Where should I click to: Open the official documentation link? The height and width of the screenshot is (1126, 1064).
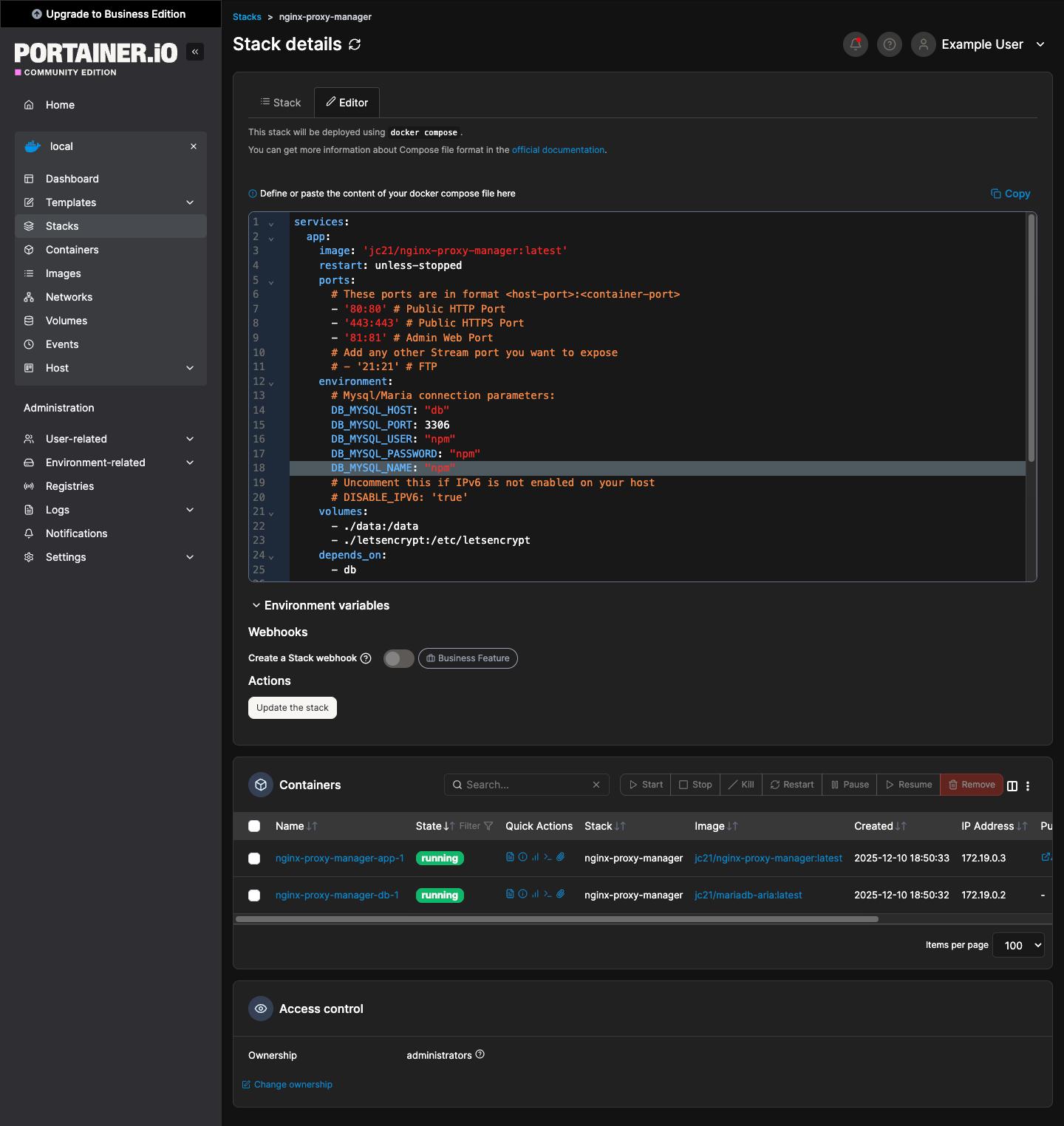(558, 149)
